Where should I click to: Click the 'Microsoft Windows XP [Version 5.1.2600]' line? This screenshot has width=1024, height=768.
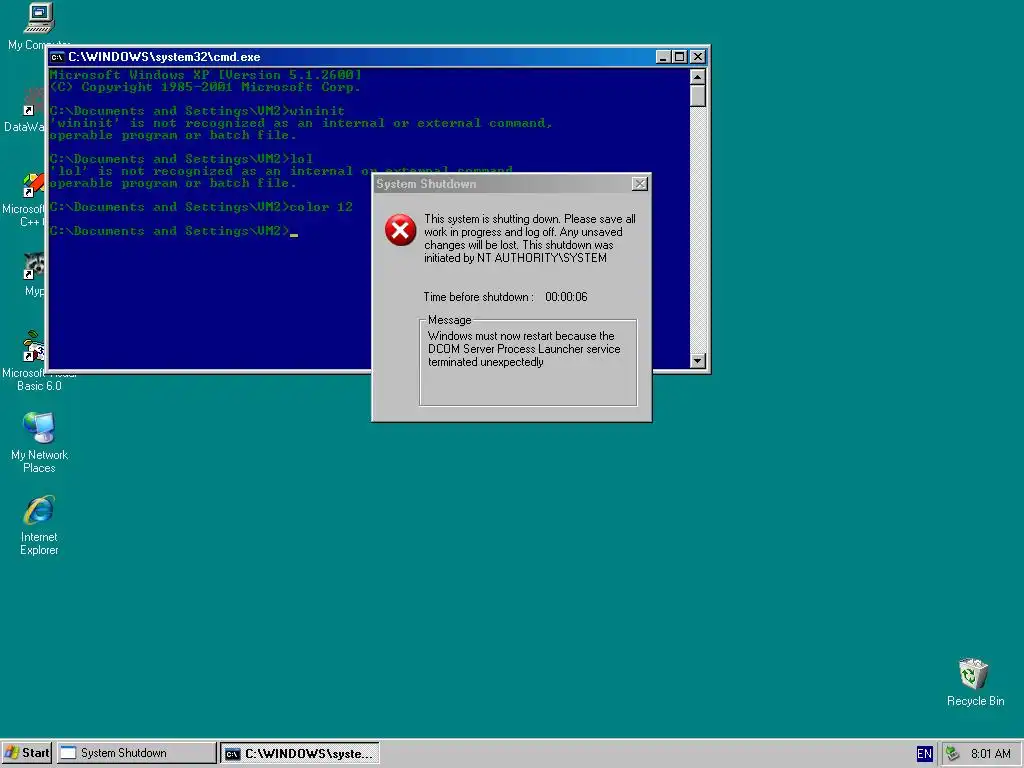(206, 75)
